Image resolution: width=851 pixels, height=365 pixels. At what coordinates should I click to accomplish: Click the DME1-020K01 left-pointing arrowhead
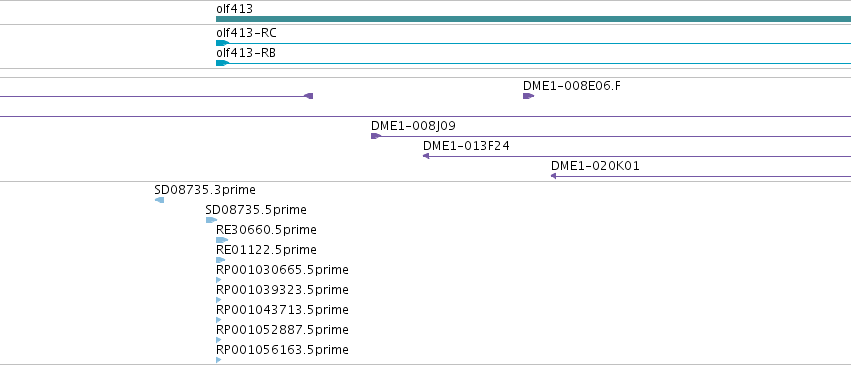tap(554, 176)
